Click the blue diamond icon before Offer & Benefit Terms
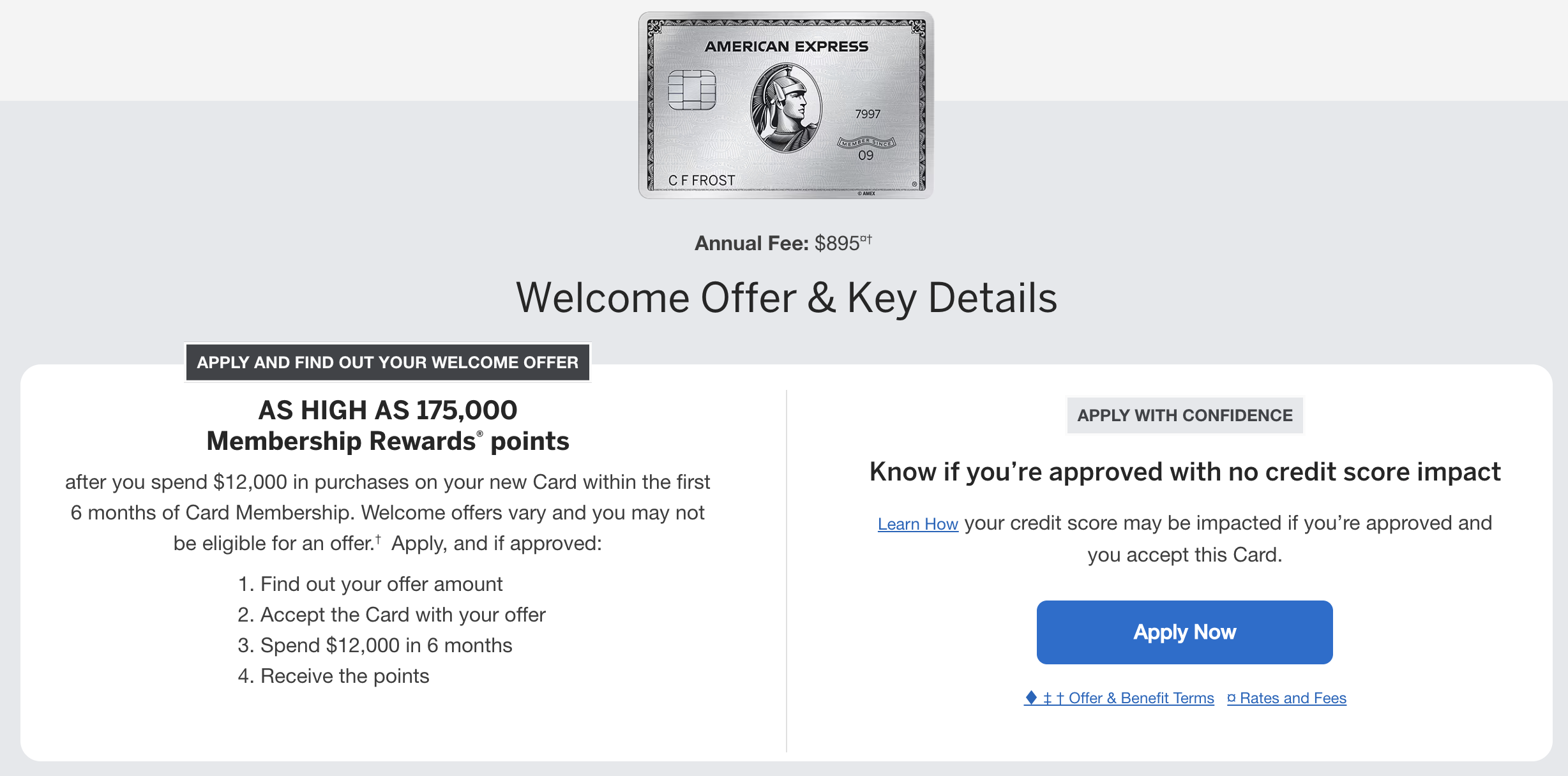This screenshot has height=776, width=1568. coord(1032,699)
